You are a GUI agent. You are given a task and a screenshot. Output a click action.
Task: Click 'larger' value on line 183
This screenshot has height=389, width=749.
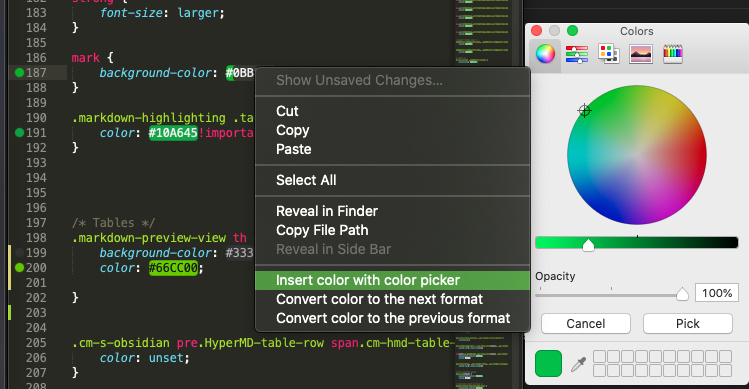pyautogui.click(x=198, y=13)
